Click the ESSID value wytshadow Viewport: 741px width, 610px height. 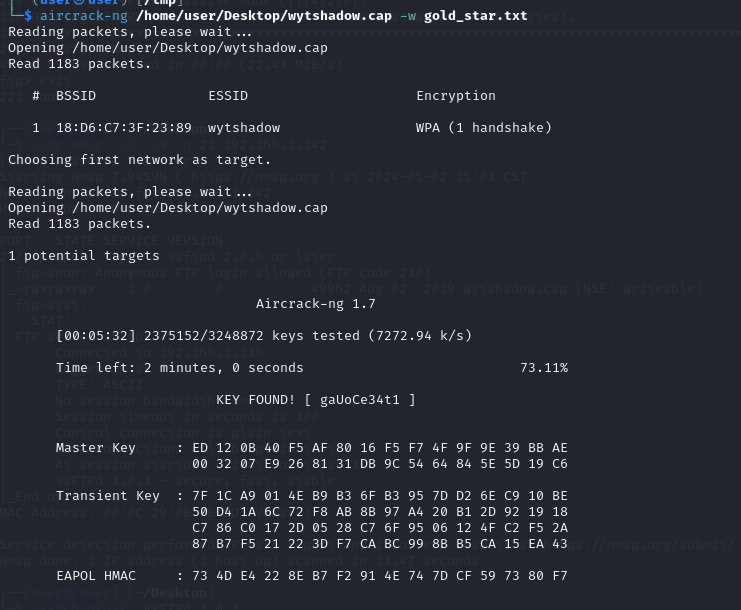[x=244, y=128]
